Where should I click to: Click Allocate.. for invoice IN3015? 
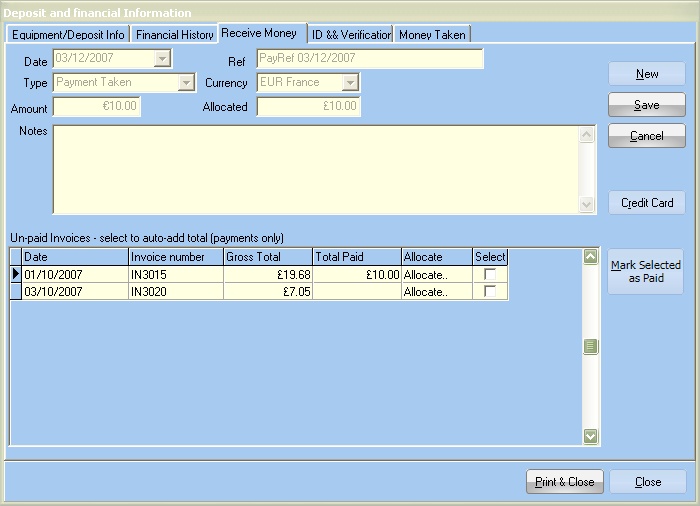tap(424, 274)
